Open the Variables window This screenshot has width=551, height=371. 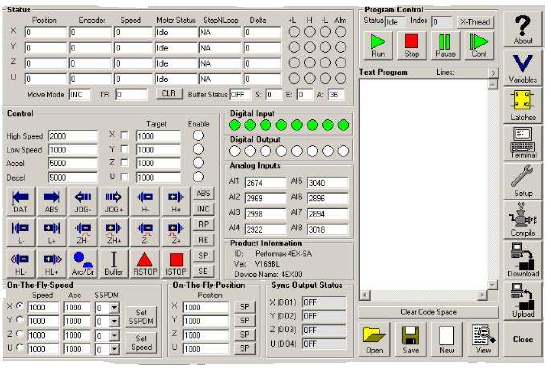click(523, 68)
